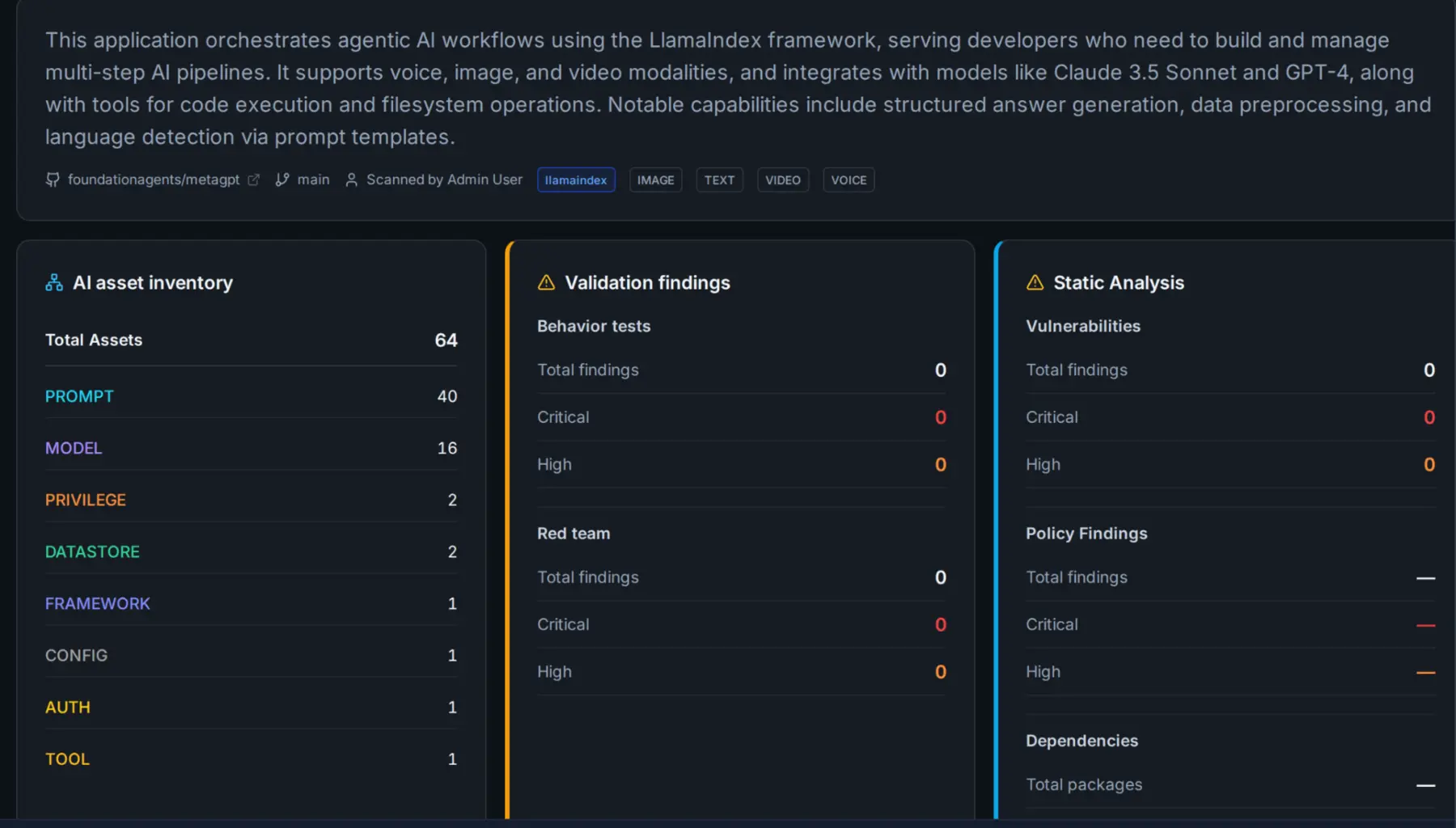1456x828 pixels.
Task: Click Total findings under Behavior tests
Action: pyautogui.click(x=742, y=370)
